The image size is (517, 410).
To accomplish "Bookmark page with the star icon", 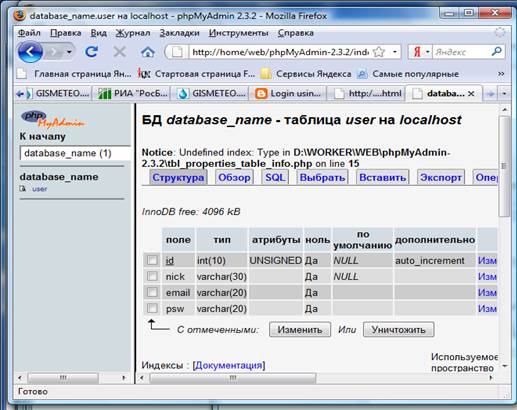I will coord(379,52).
